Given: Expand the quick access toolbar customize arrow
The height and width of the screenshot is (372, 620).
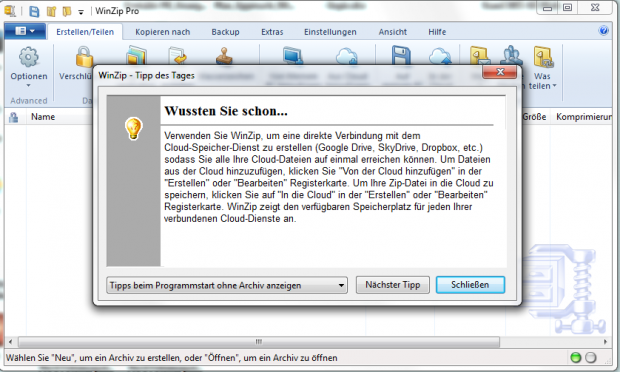Looking at the screenshot, I should [x=81, y=12].
